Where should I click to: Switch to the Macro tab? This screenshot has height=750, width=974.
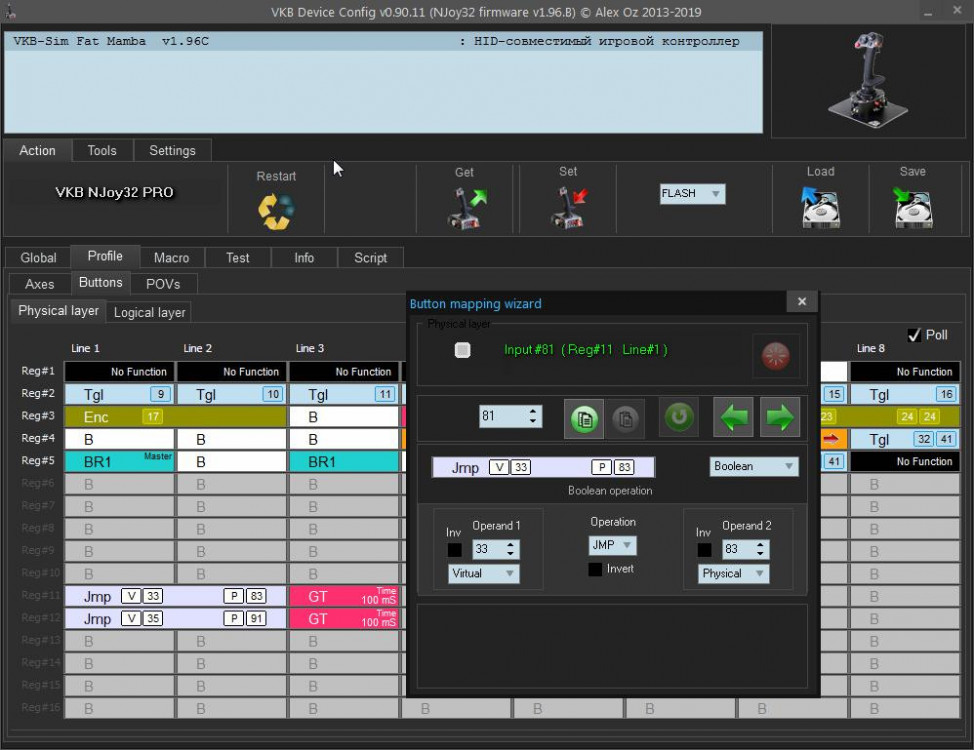pos(171,257)
